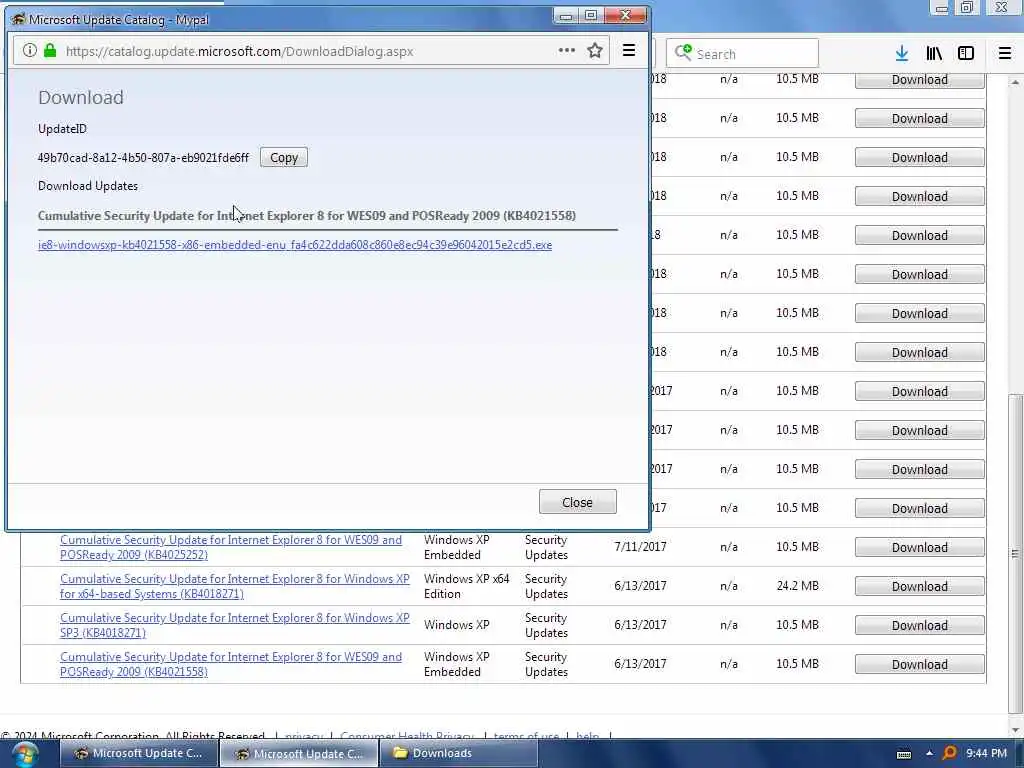
Task: Click the 7/11/2017 date cell
Action: click(640, 547)
